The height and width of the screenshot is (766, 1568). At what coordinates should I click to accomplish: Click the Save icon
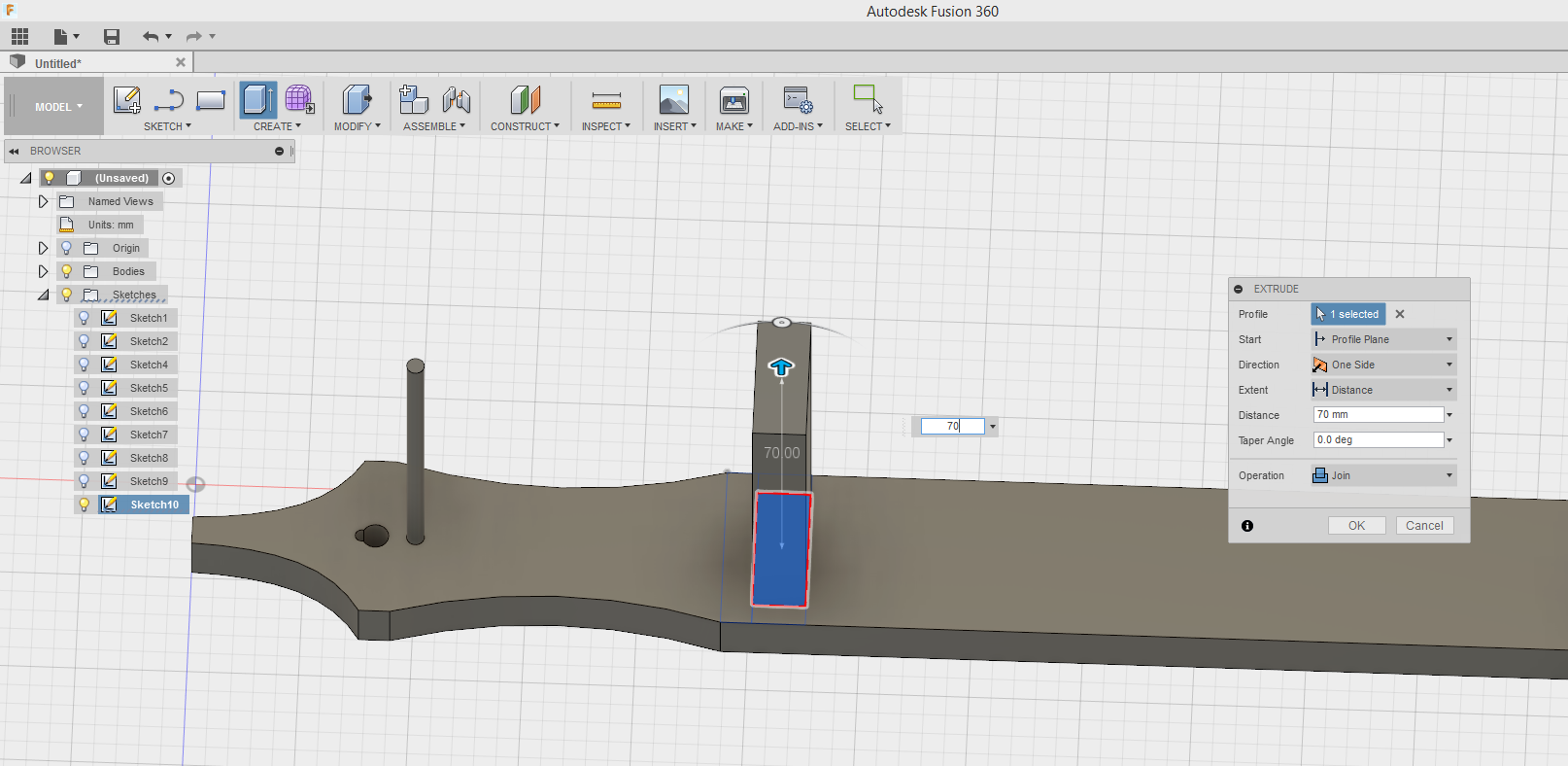(x=112, y=36)
